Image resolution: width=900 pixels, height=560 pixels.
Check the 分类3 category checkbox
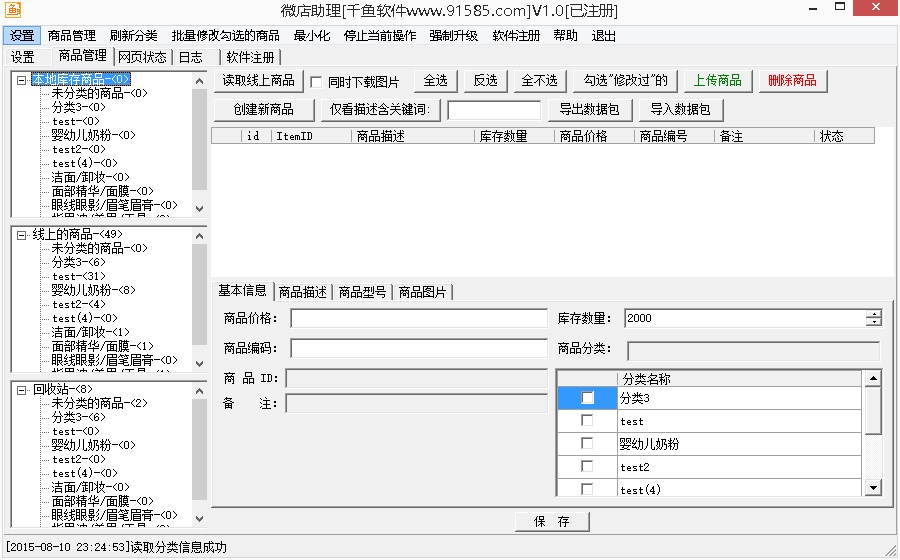pos(587,398)
